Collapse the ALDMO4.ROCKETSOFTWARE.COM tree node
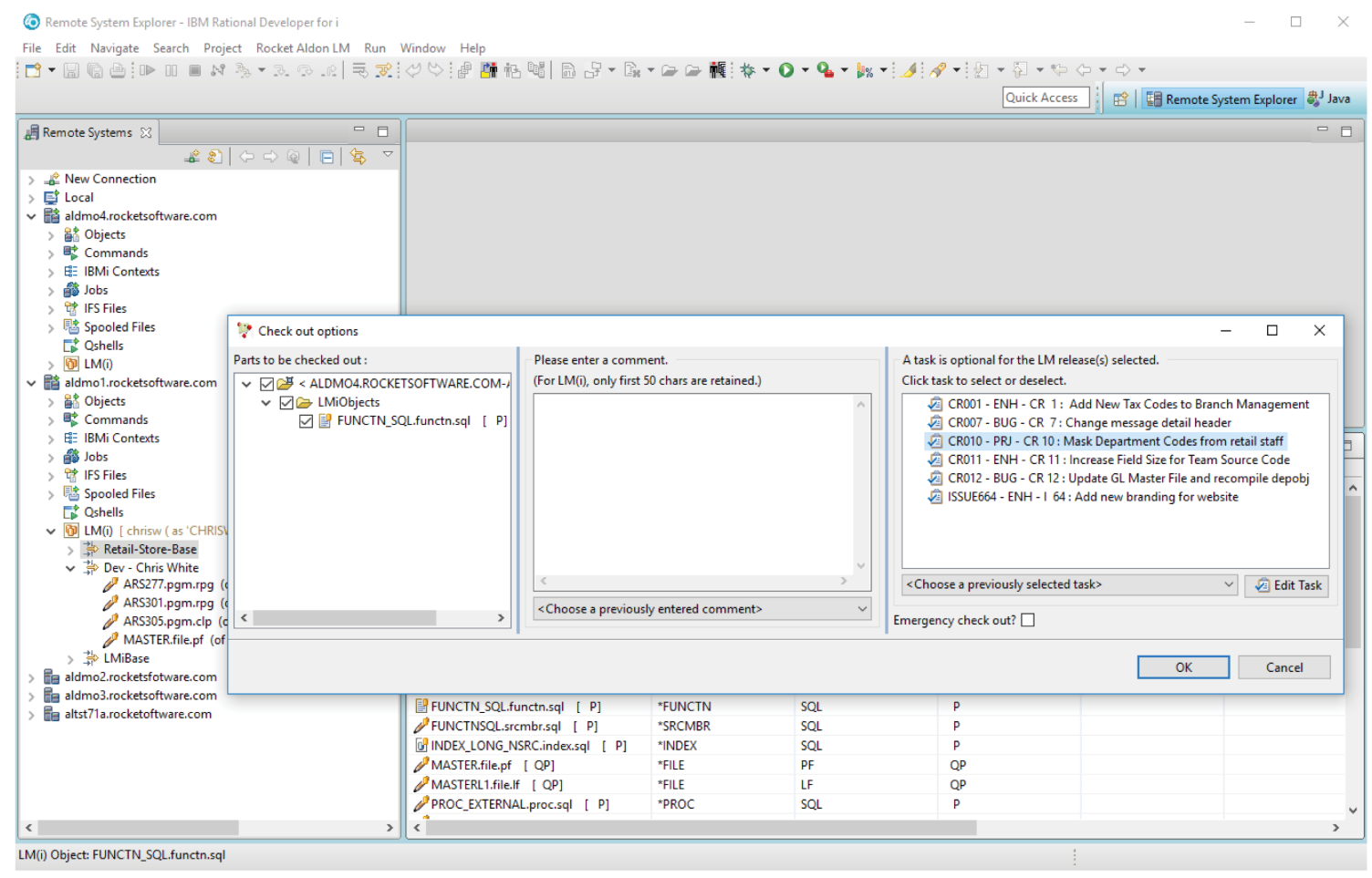1372x878 pixels. coord(246,384)
